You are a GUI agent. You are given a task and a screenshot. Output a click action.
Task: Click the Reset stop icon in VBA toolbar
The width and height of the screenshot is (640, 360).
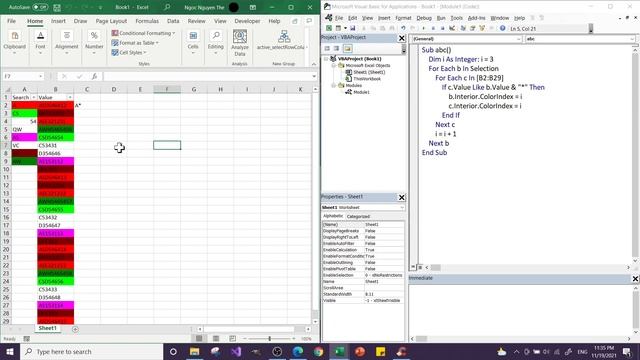pos(442,28)
